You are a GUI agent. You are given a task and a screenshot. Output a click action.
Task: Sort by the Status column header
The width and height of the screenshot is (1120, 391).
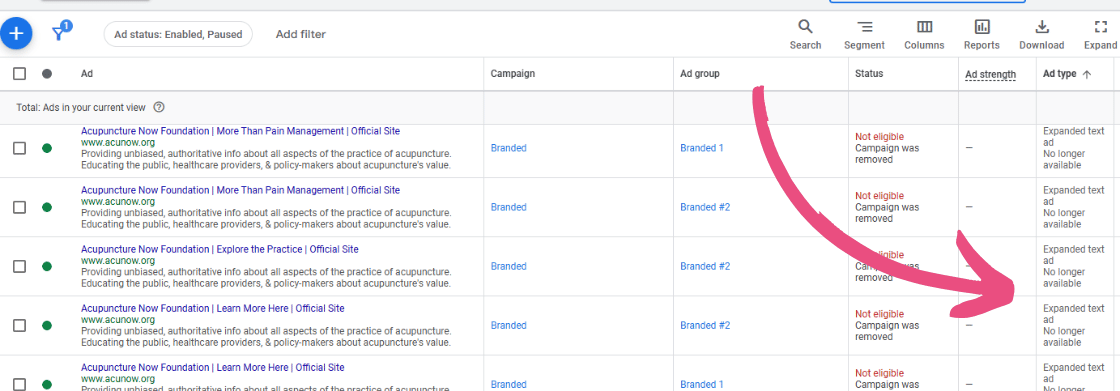point(869,74)
